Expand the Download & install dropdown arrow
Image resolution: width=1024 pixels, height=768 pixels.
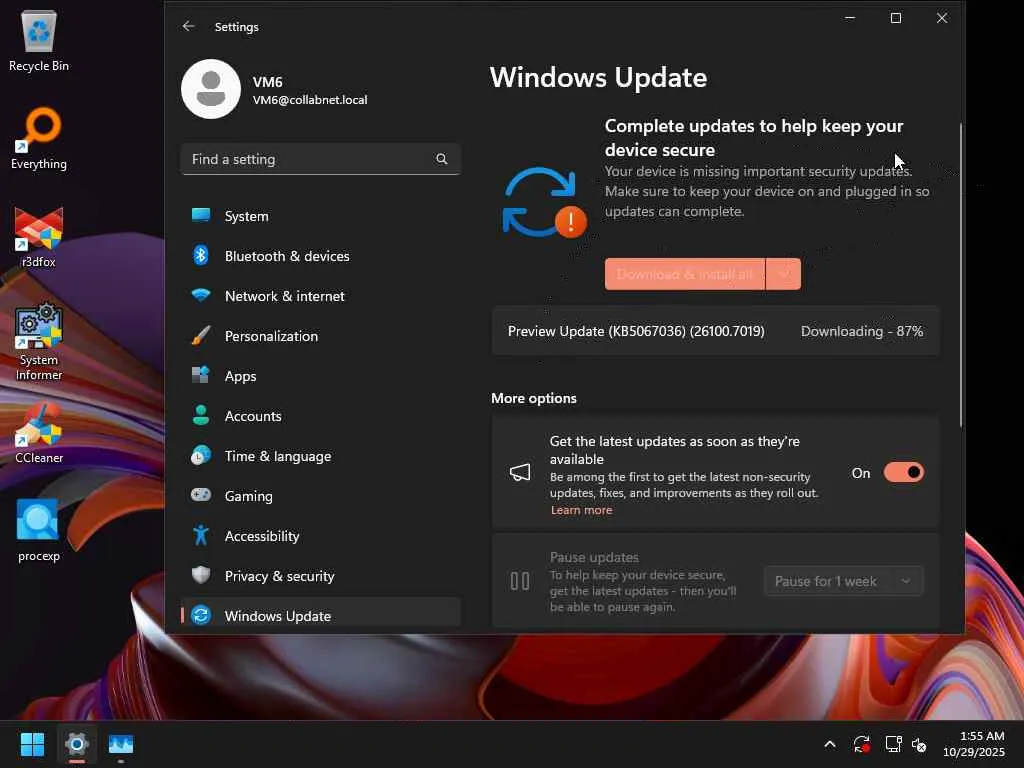coord(784,274)
